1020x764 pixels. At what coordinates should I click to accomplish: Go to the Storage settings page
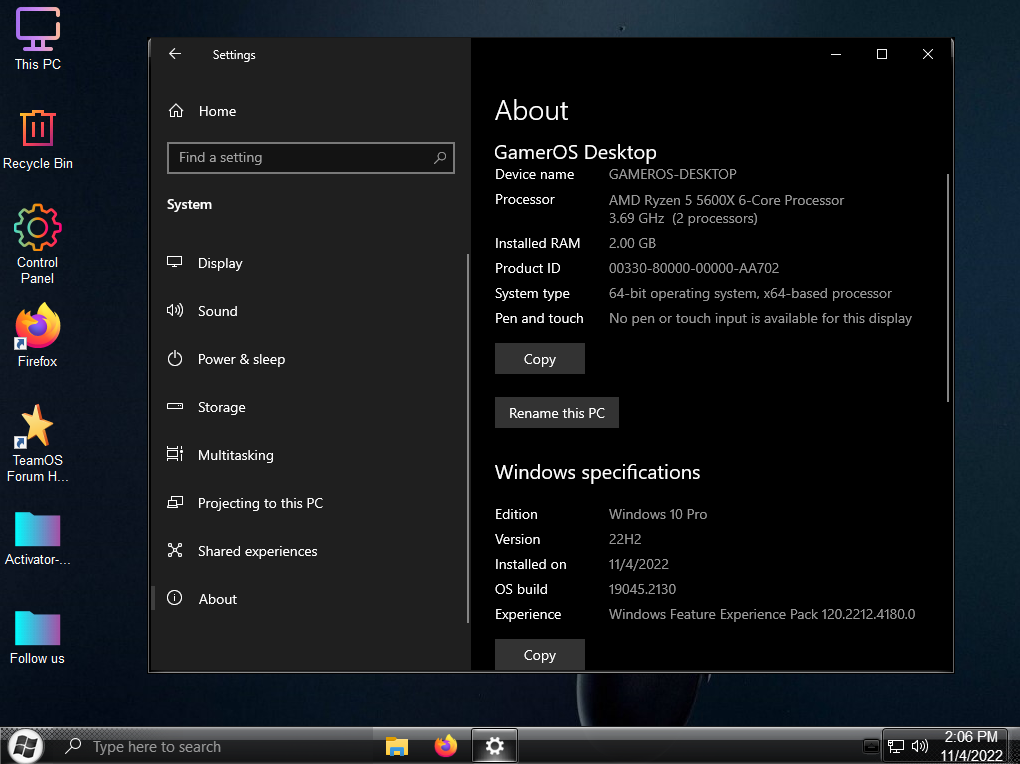[221, 407]
